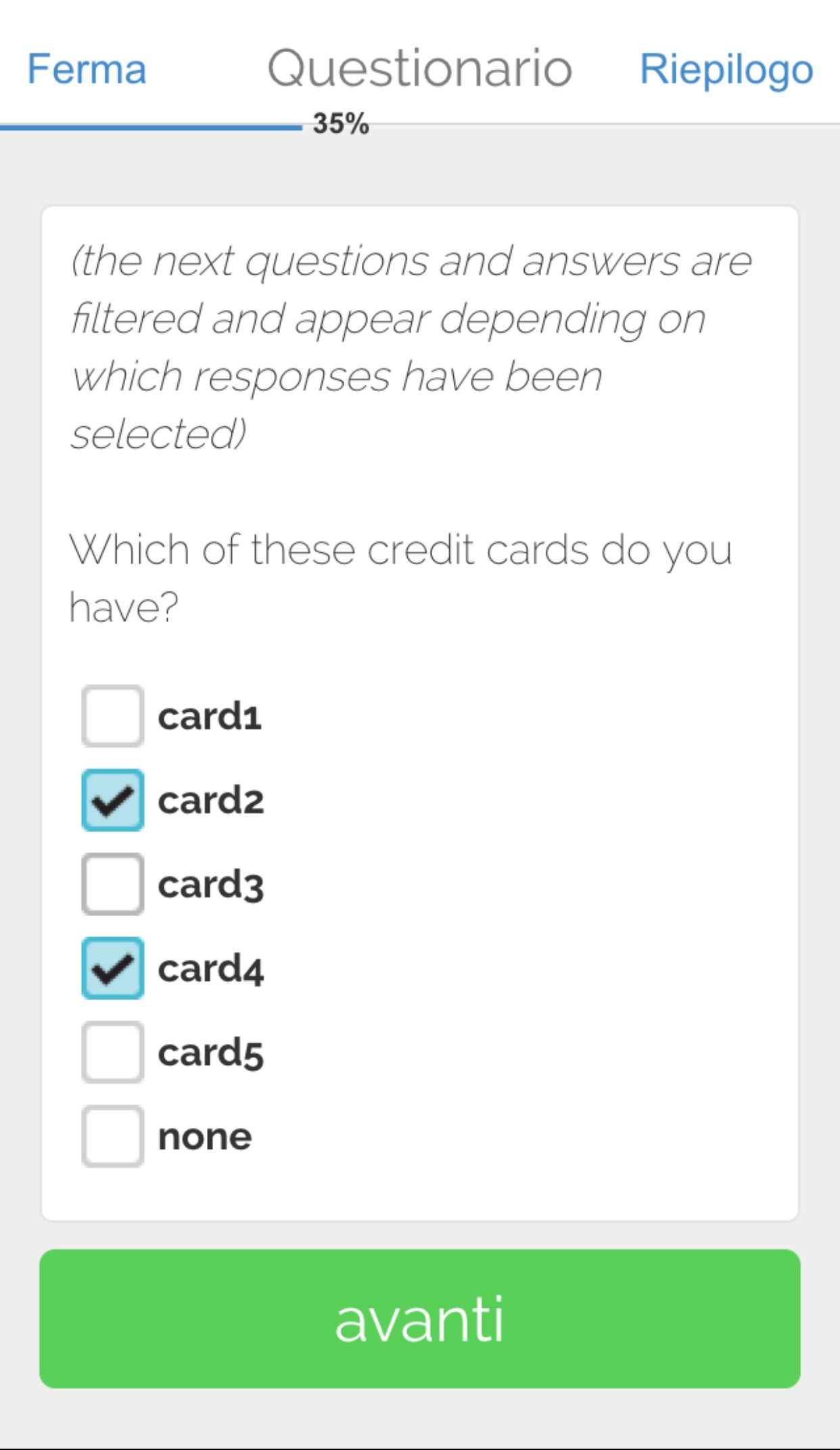This screenshot has height=1450, width=840.
Task: Click the card4 text label
Action: (x=210, y=969)
